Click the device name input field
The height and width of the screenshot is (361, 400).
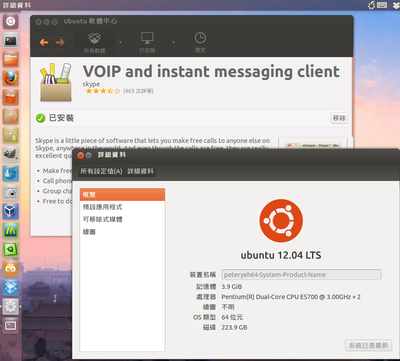[x=302, y=275]
